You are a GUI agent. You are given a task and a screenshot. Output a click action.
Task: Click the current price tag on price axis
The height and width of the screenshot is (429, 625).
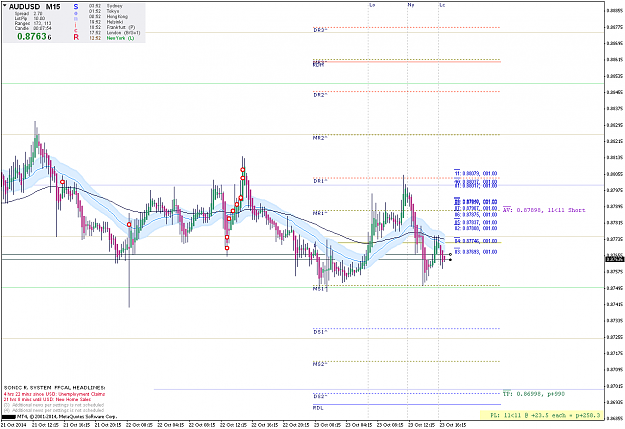(614, 260)
